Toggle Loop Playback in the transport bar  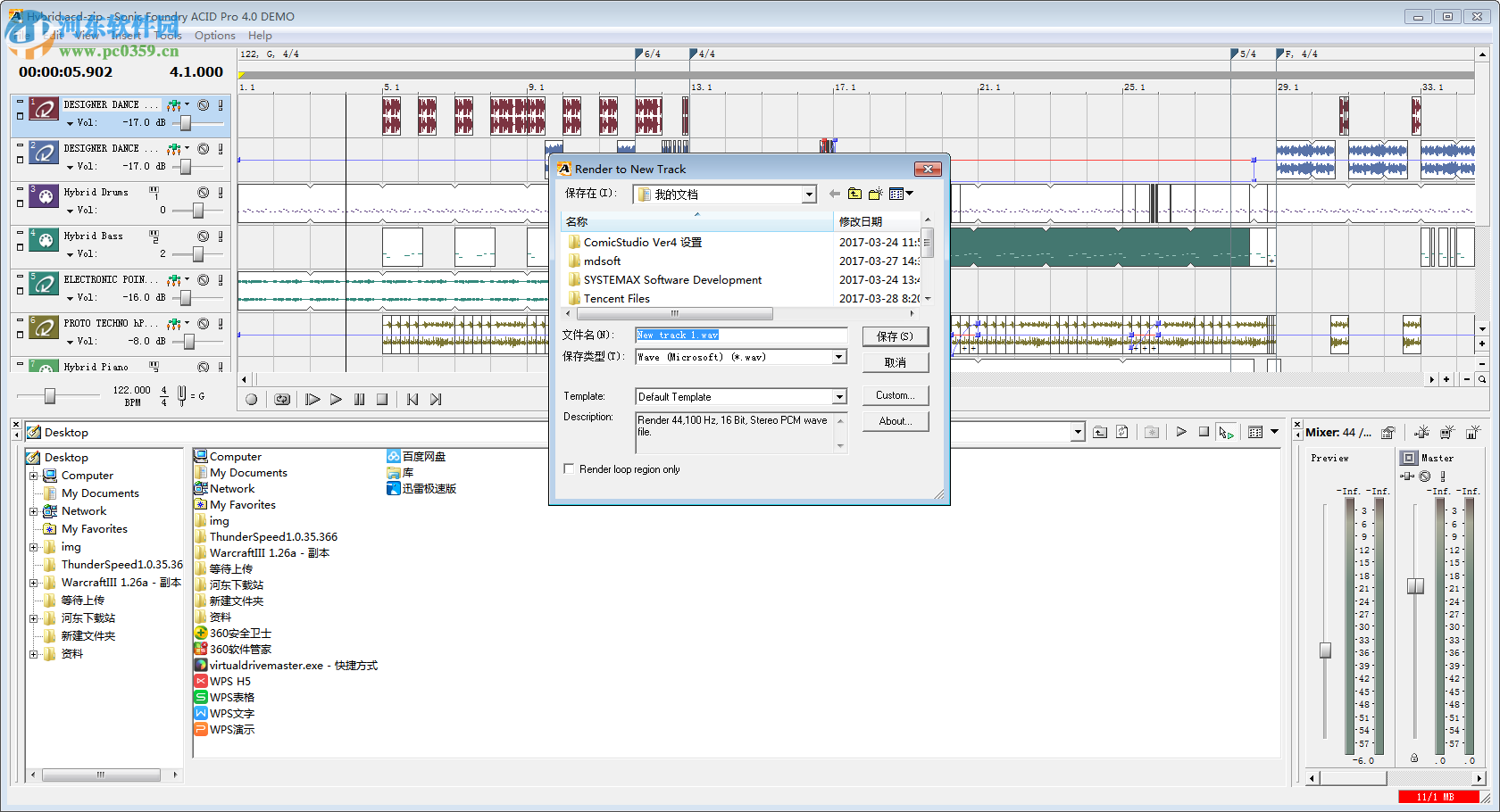coord(282,400)
